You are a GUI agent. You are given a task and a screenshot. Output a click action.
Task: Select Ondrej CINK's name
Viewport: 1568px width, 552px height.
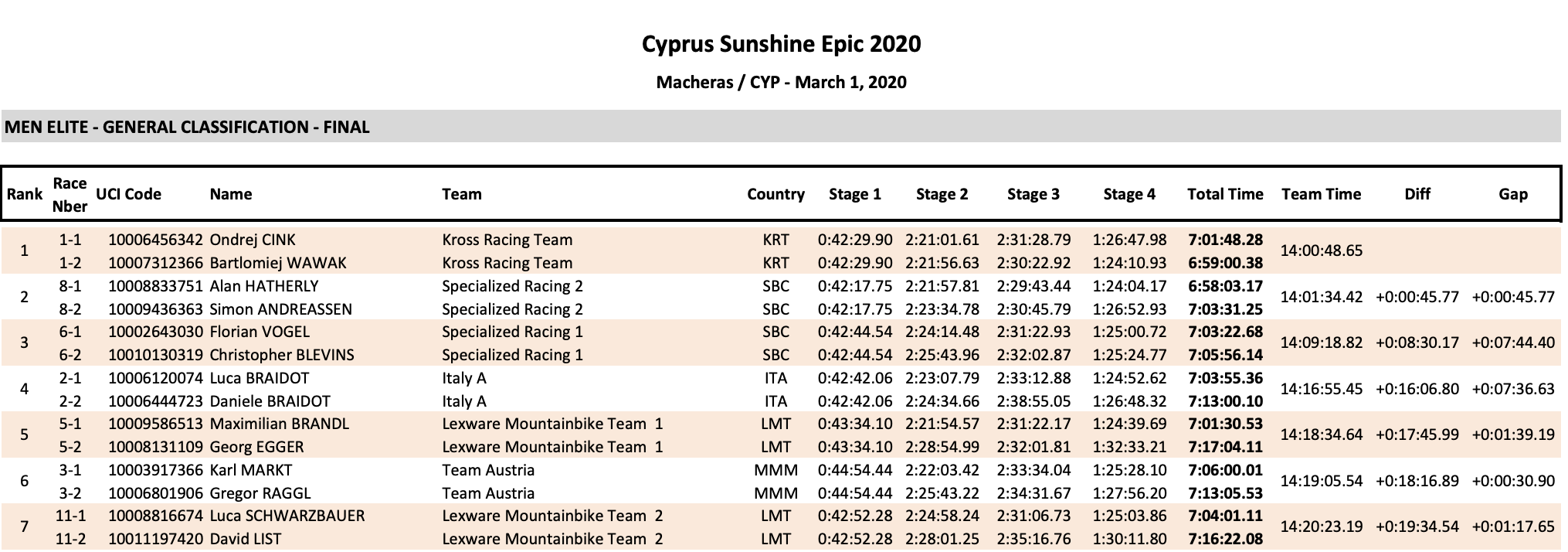click(253, 240)
